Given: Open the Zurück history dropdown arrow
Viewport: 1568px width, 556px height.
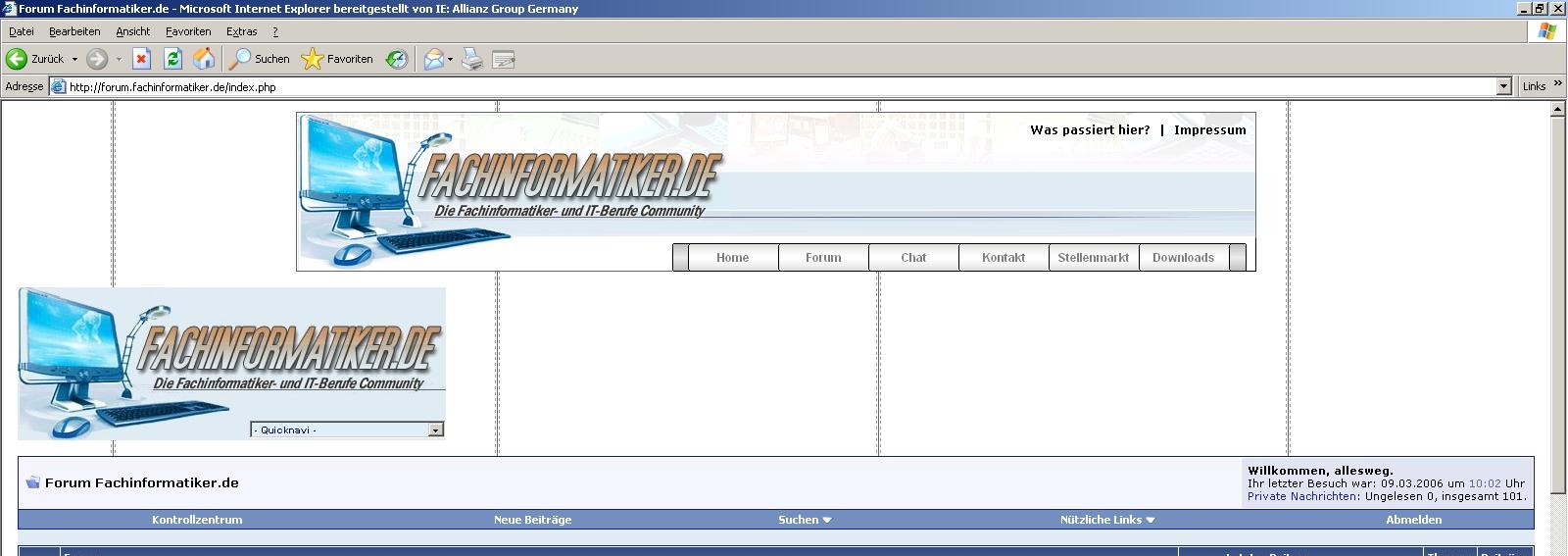Looking at the screenshot, I should [x=74, y=59].
